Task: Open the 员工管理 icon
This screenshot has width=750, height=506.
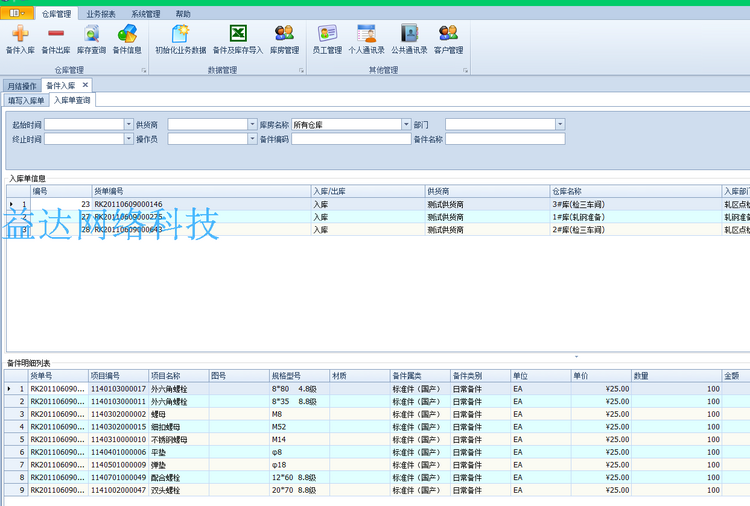Action: tap(327, 33)
